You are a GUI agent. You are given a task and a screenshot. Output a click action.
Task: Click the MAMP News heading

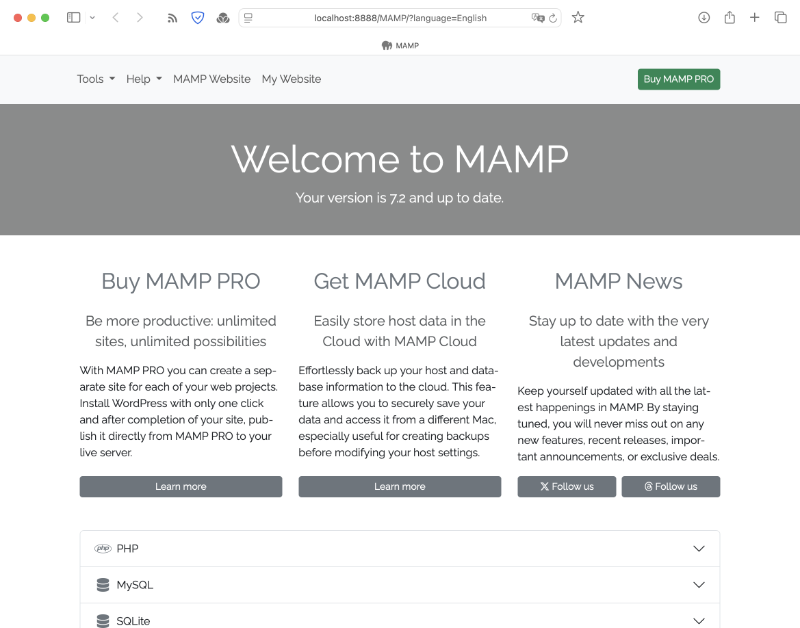(618, 281)
